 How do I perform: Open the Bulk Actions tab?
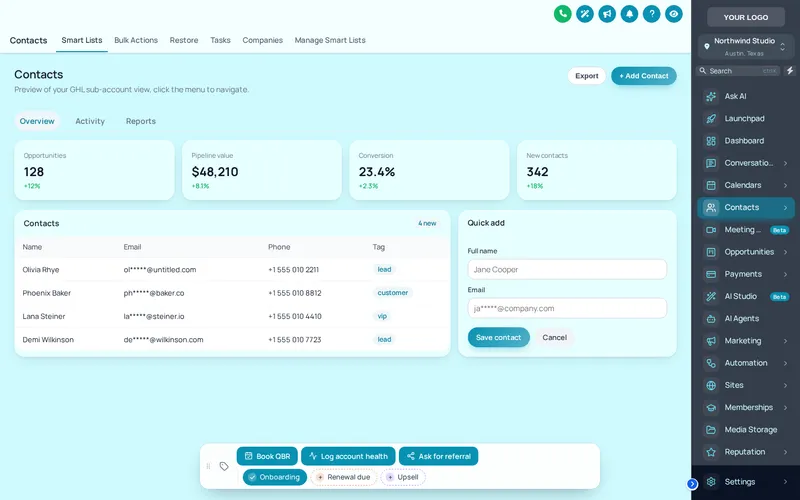point(136,40)
